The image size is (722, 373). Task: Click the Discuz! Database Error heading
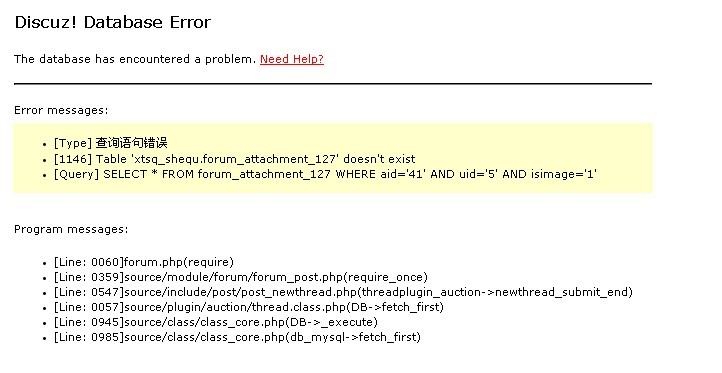[x=113, y=22]
